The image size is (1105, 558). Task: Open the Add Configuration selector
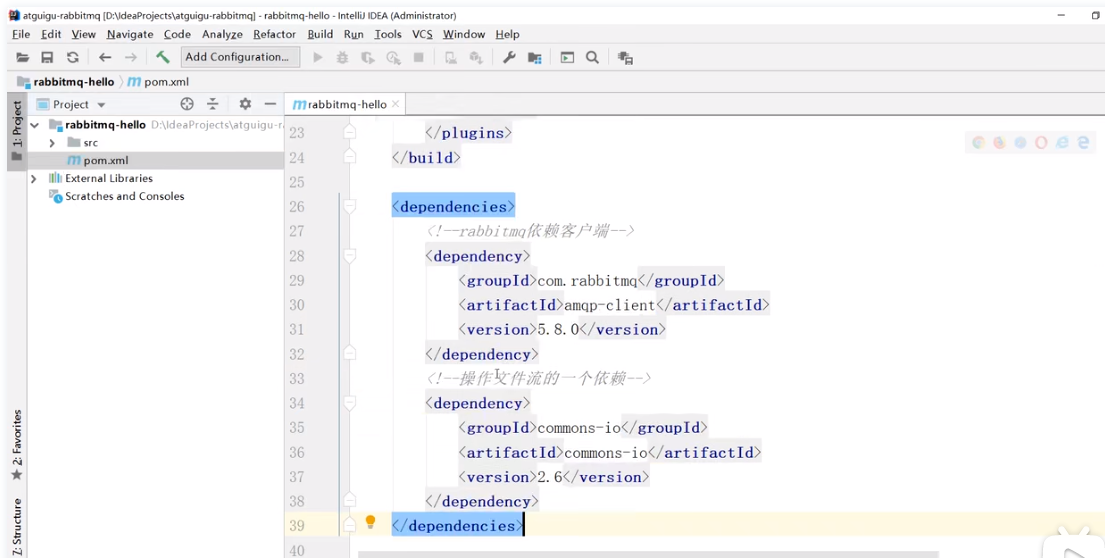240,57
